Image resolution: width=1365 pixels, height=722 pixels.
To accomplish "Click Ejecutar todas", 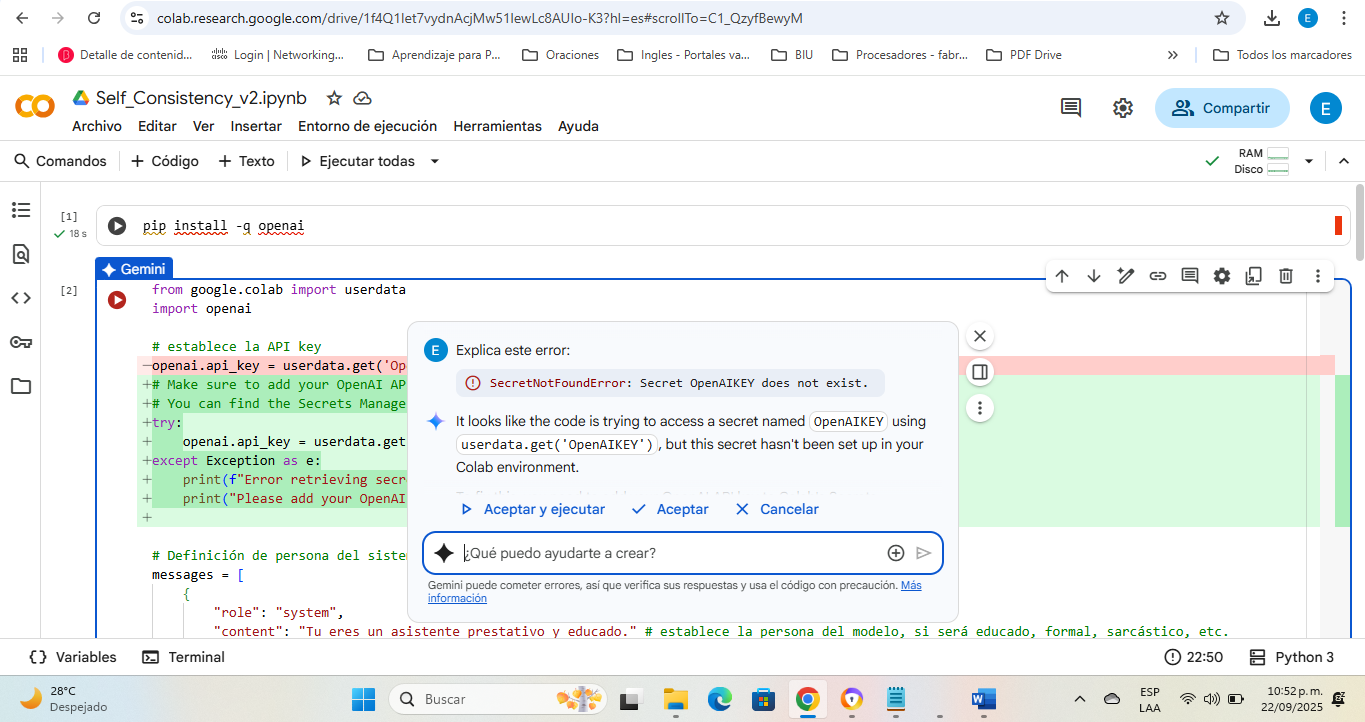I will [357, 161].
